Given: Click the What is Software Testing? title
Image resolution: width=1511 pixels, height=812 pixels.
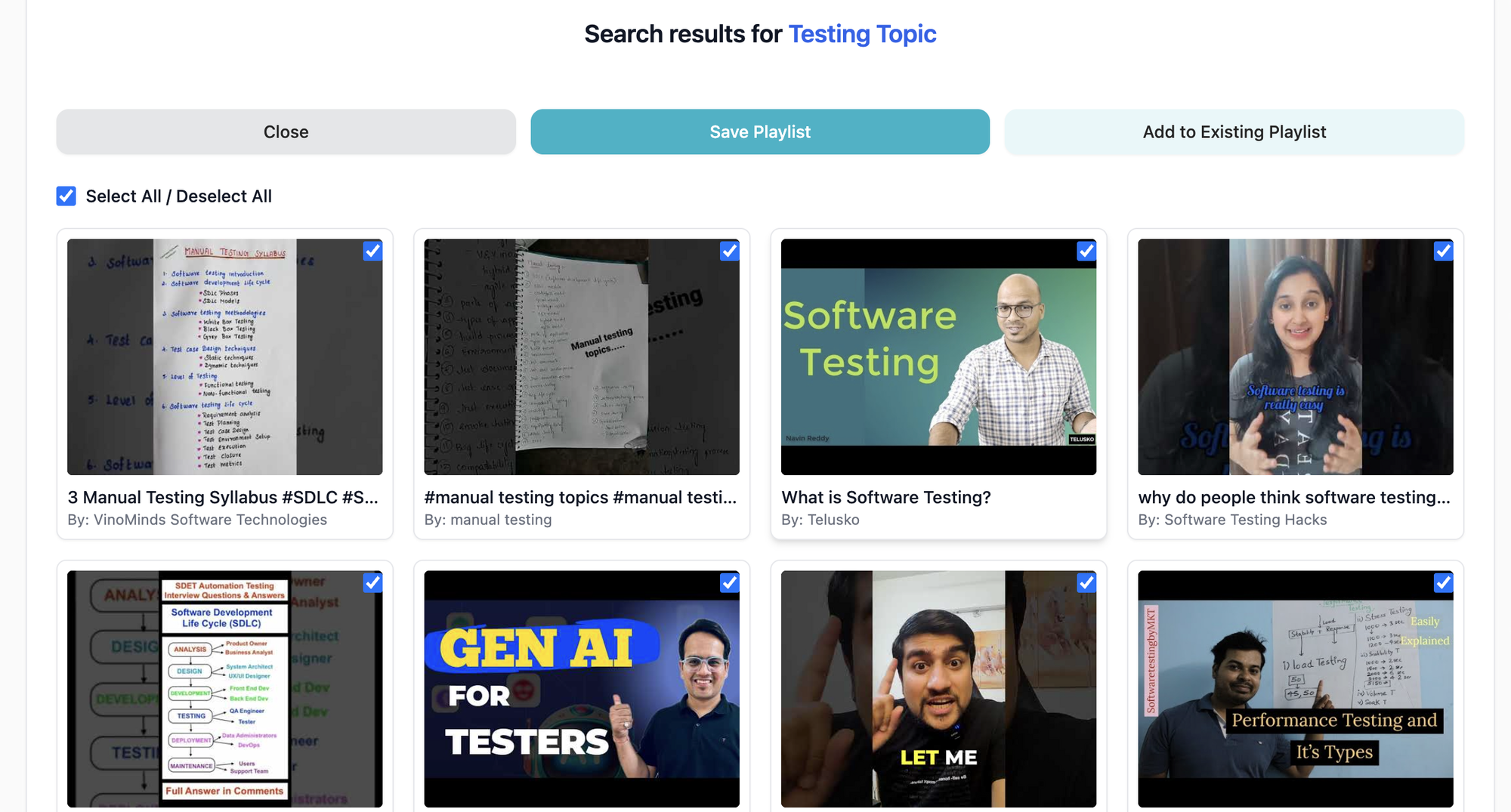Looking at the screenshot, I should coord(886,497).
